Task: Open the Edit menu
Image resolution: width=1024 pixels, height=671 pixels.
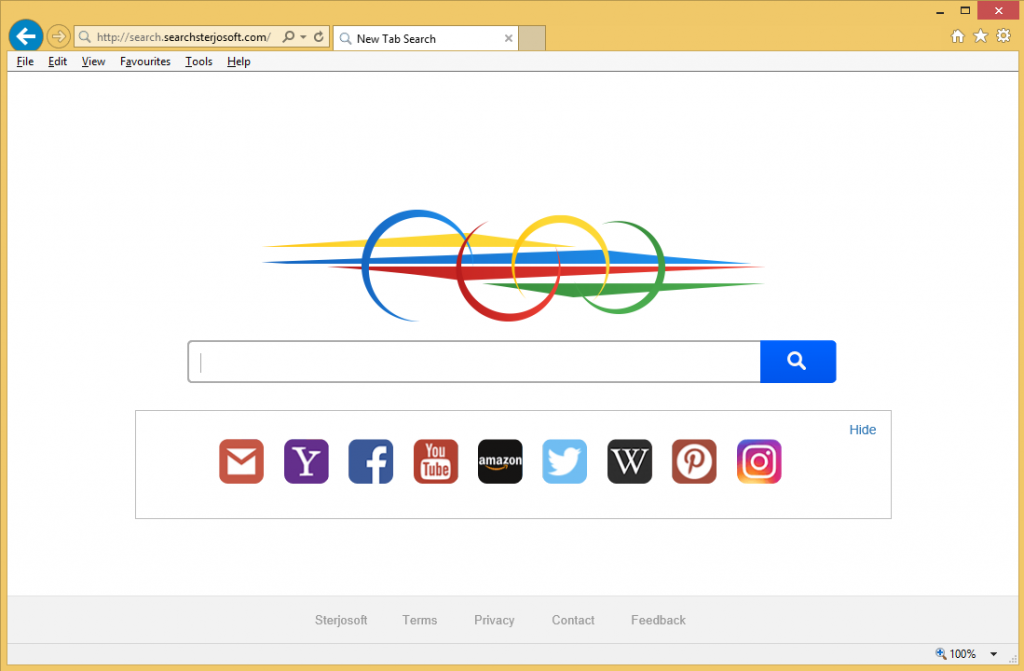Action: (57, 61)
